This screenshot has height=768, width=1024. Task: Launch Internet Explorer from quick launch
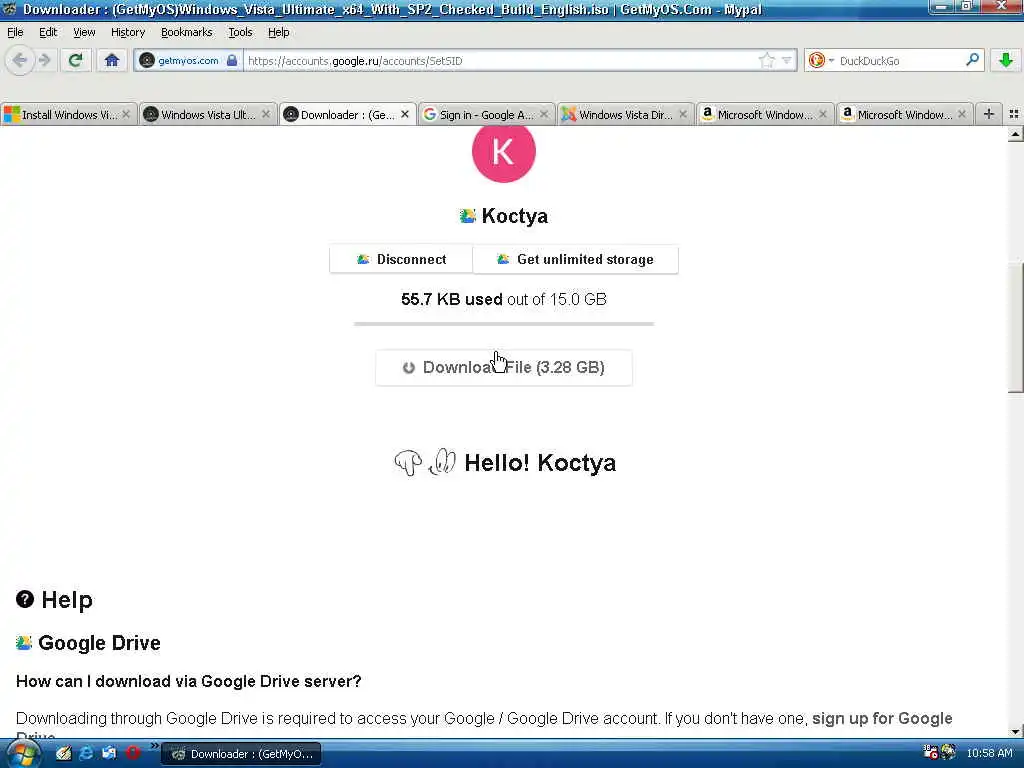[x=86, y=754]
